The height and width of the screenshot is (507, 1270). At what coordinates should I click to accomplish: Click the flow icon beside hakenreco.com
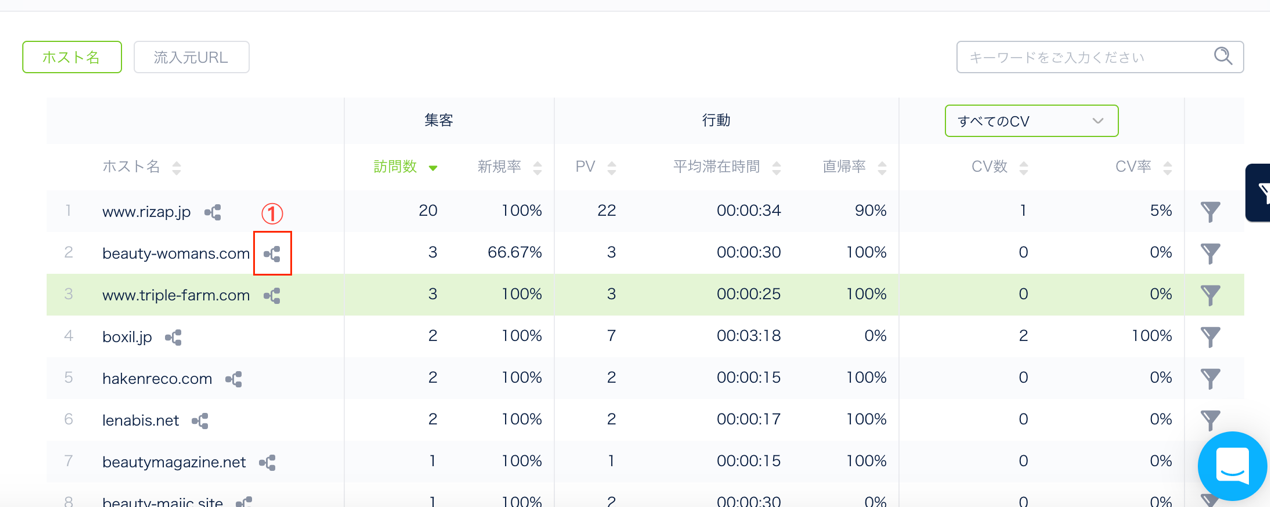coord(234,379)
